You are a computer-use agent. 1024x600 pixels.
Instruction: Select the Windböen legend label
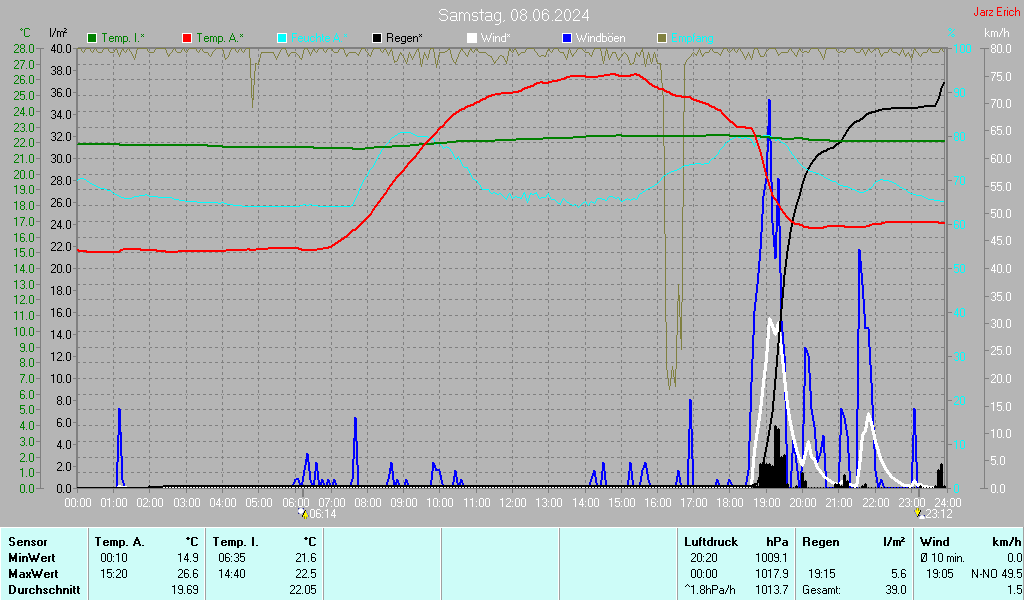point(601,38)
